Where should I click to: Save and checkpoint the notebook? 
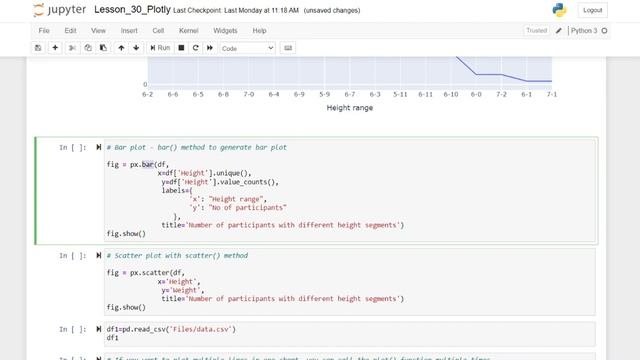(x=38, y=48)
